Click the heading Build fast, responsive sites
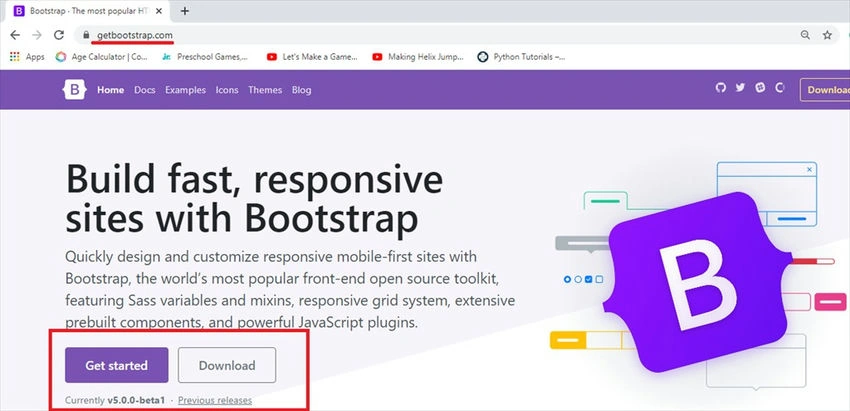The width and height of the screenshot is (850, 411). (254, 200)
